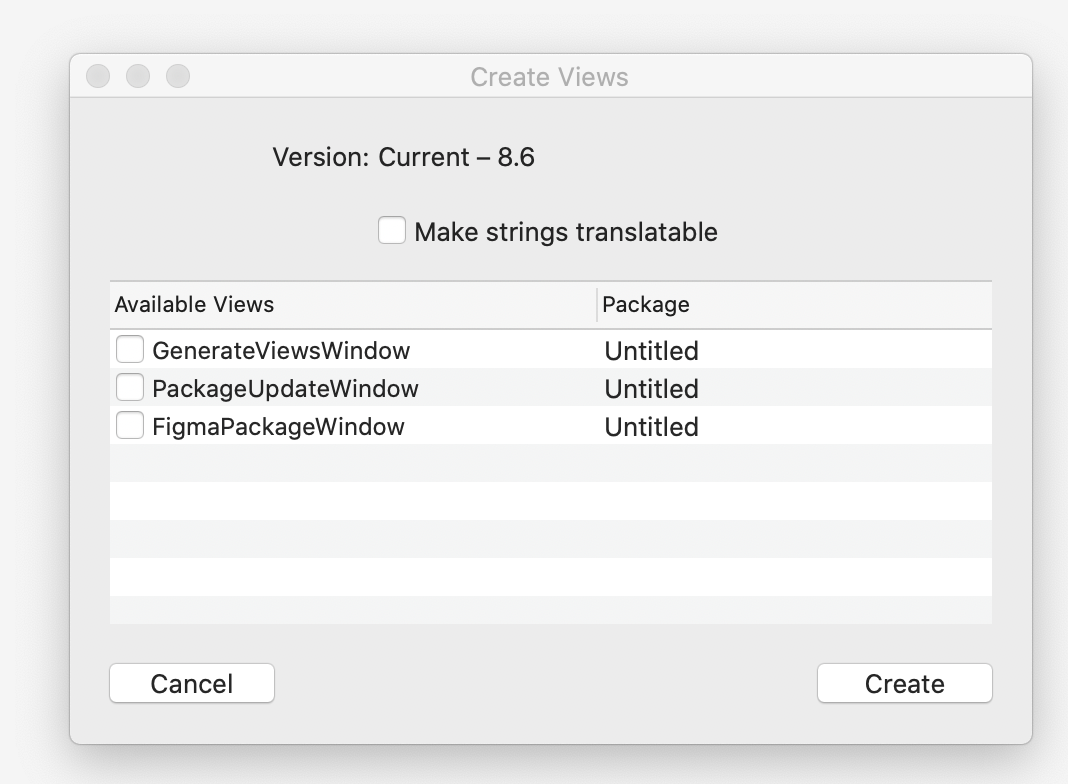The width and height of the screenshot is (1068, 784).
Task: Click the yellow minimize window icon
Action: 138,74
